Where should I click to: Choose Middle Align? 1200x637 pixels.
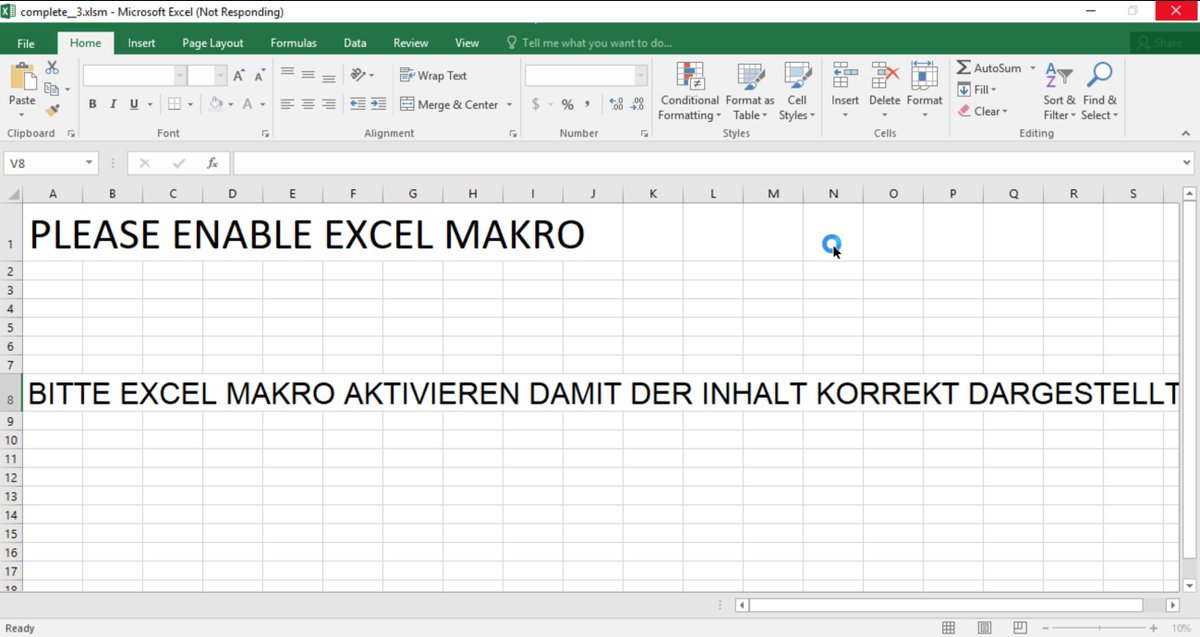click(308, 75)
